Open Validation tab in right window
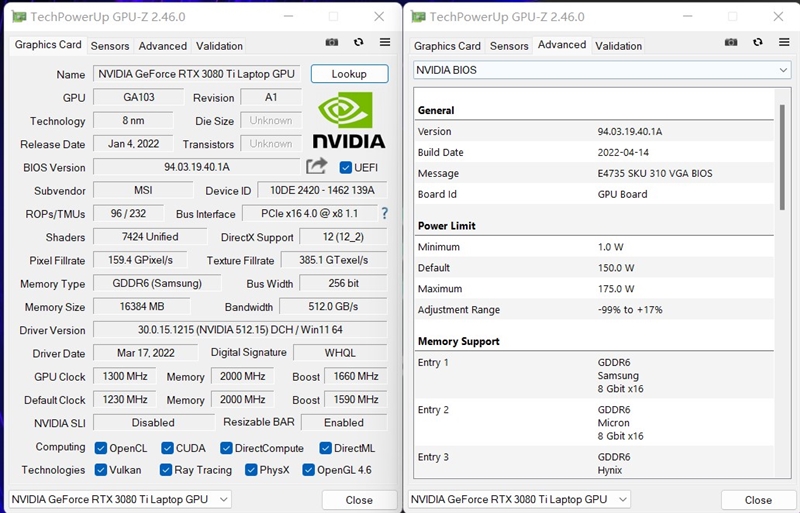This screenshot has width=800, height=513. [x=618, y=46]
